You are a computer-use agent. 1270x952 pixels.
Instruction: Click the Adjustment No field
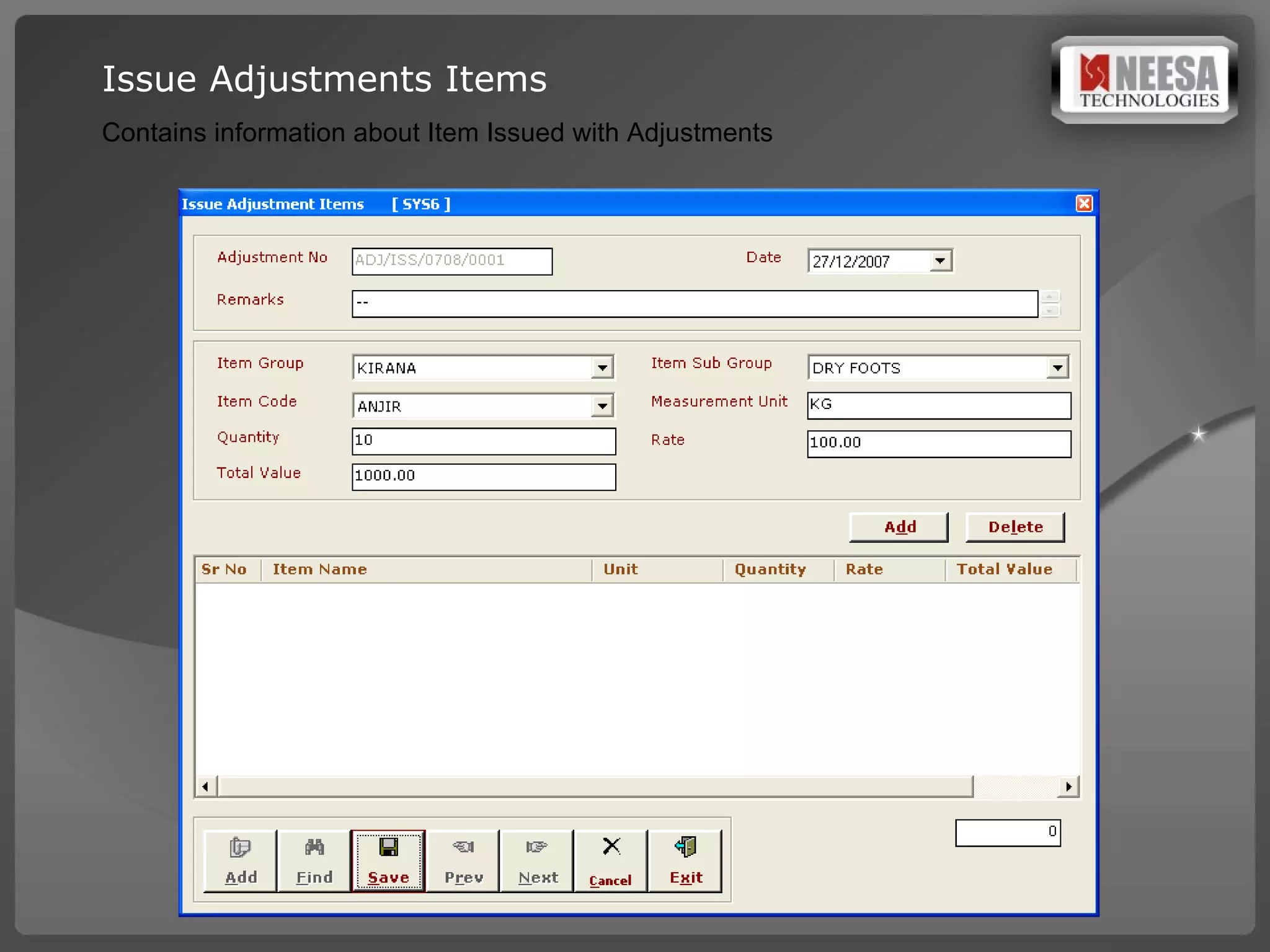click(x=452, y=261)
